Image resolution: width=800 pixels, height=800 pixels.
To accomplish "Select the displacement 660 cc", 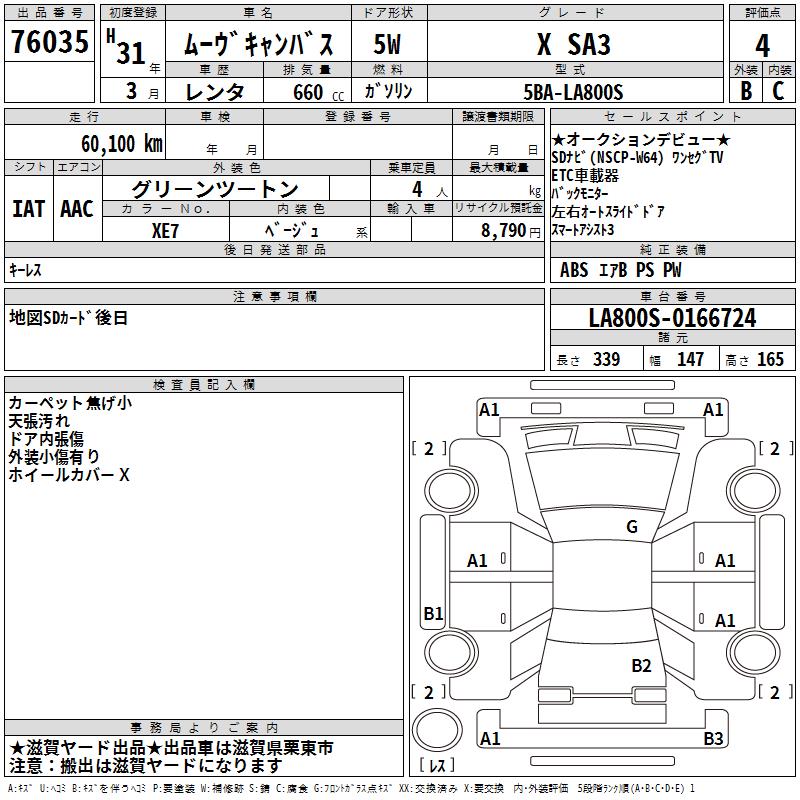I will [318, 92].
